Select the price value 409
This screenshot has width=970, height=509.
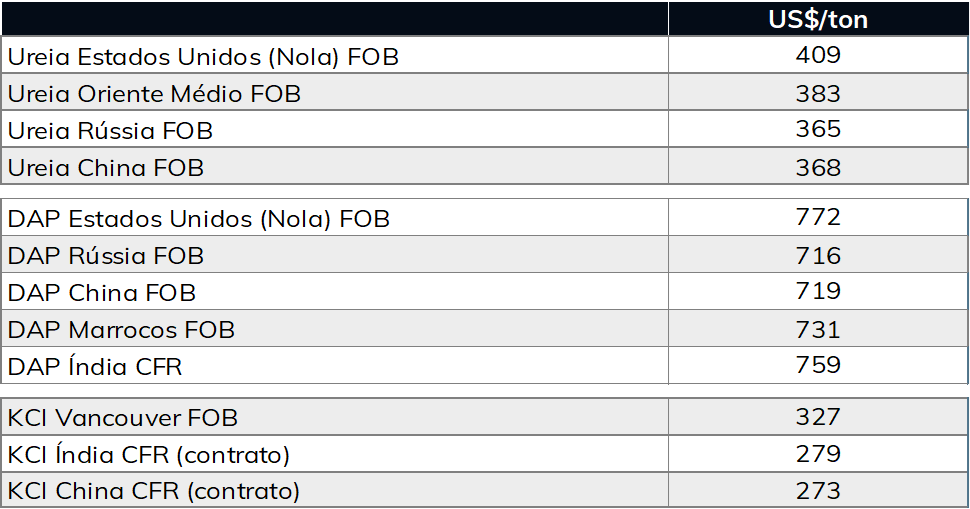coord(819,55)
